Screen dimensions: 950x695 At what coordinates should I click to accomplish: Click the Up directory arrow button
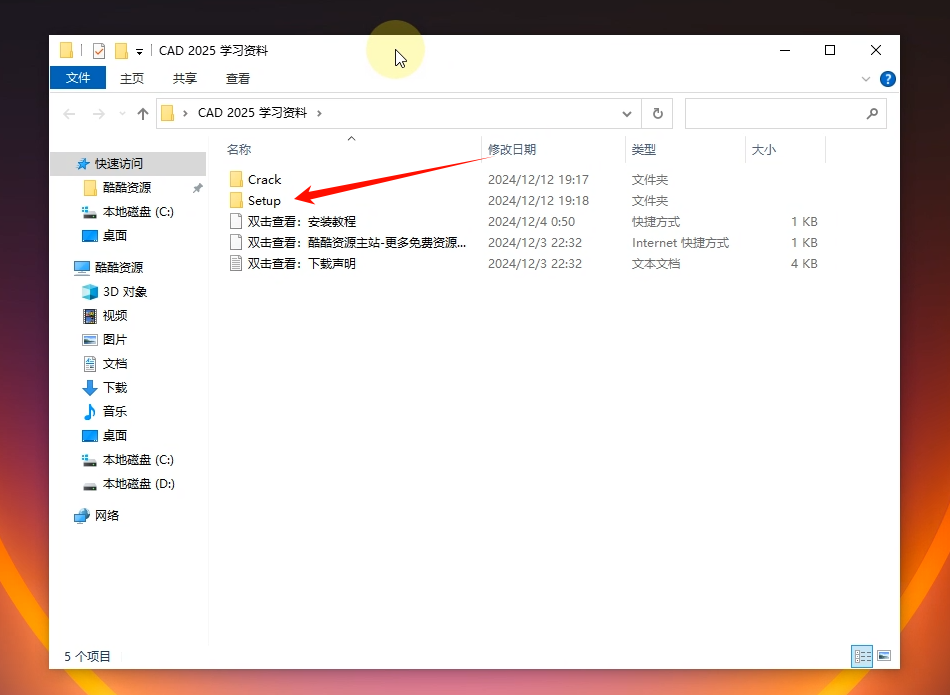pyautogui.click(x=143, y=114)
